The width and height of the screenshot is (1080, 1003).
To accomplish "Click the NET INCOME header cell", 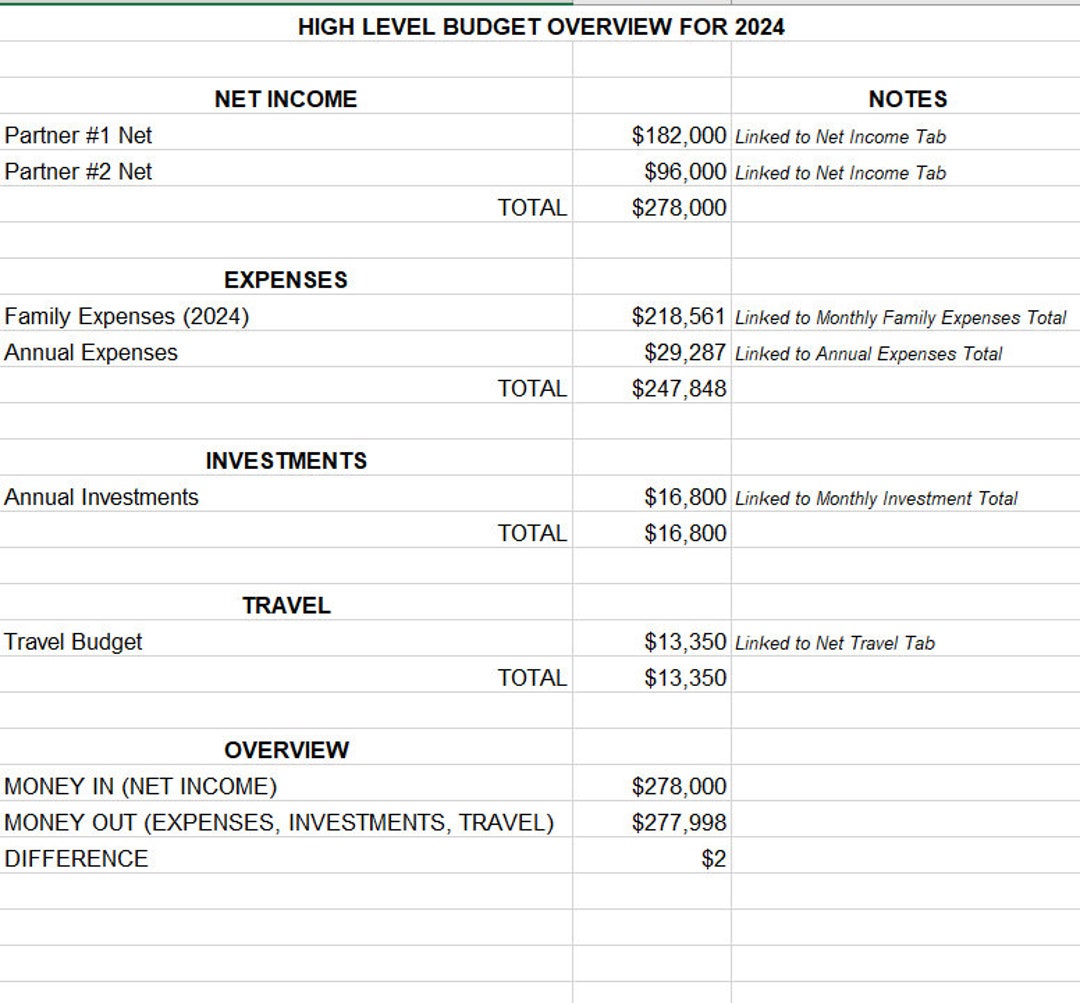I will (x=285, y=99).
